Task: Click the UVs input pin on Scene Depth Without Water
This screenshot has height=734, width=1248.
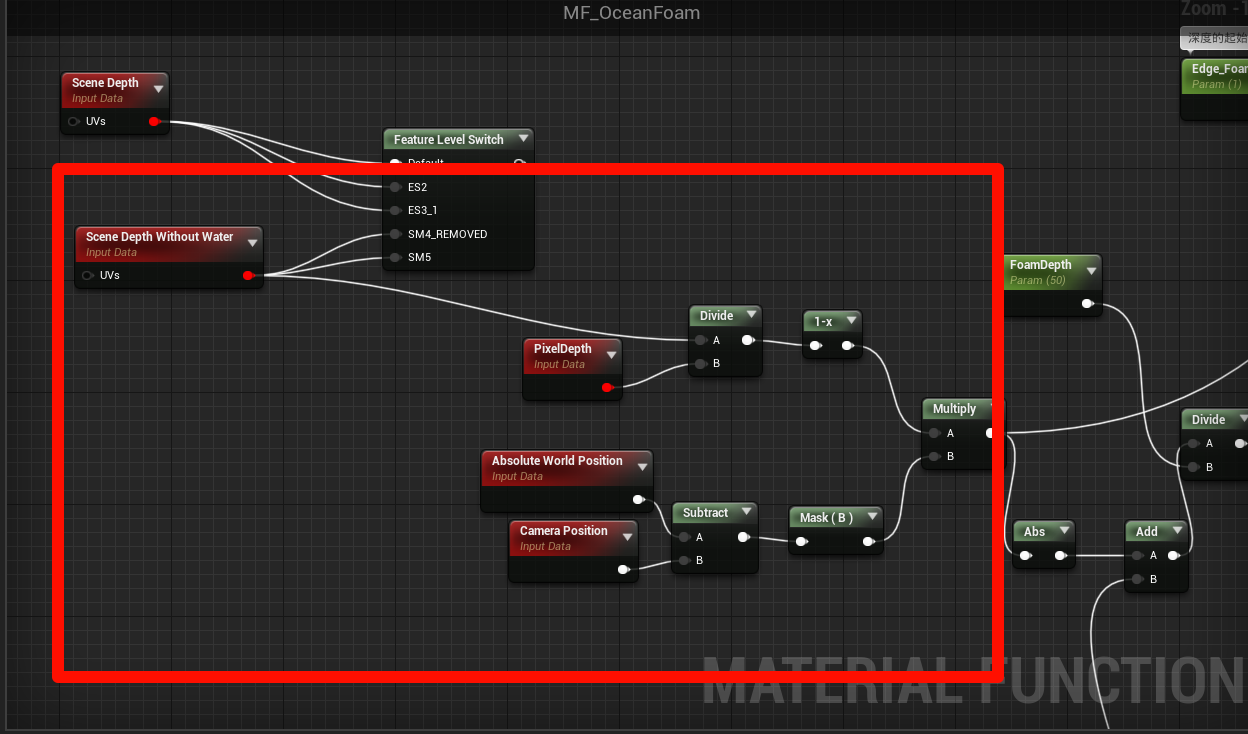Action: [88, 275]
